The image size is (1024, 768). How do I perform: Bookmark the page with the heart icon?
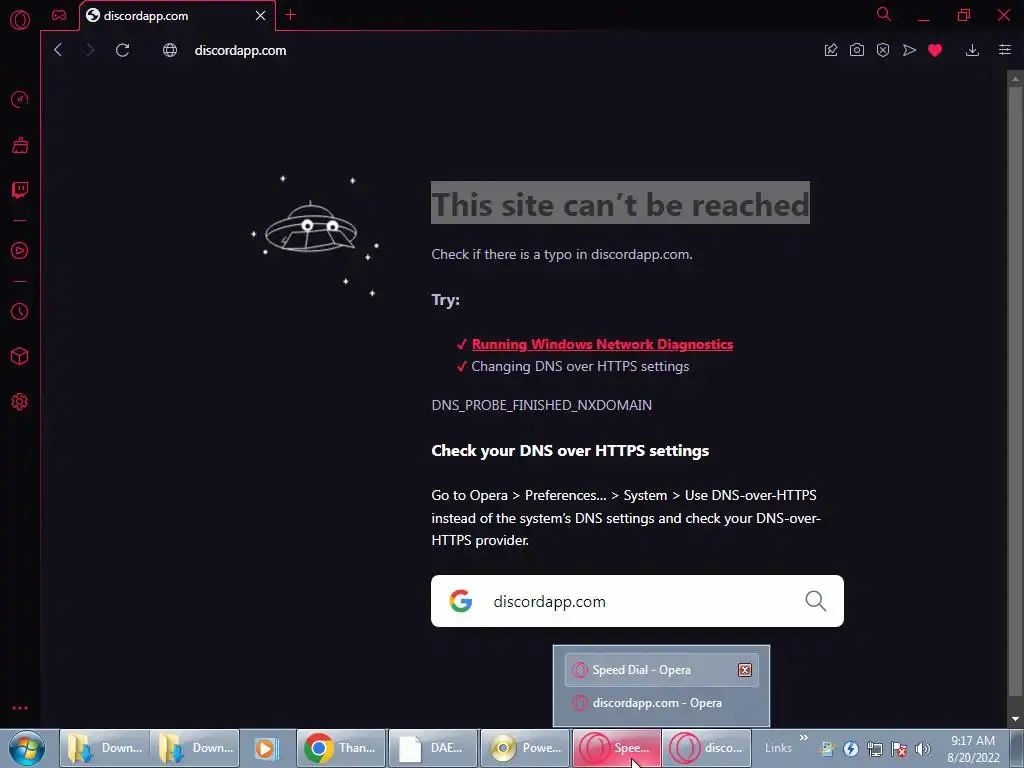(x=935, y=50)
